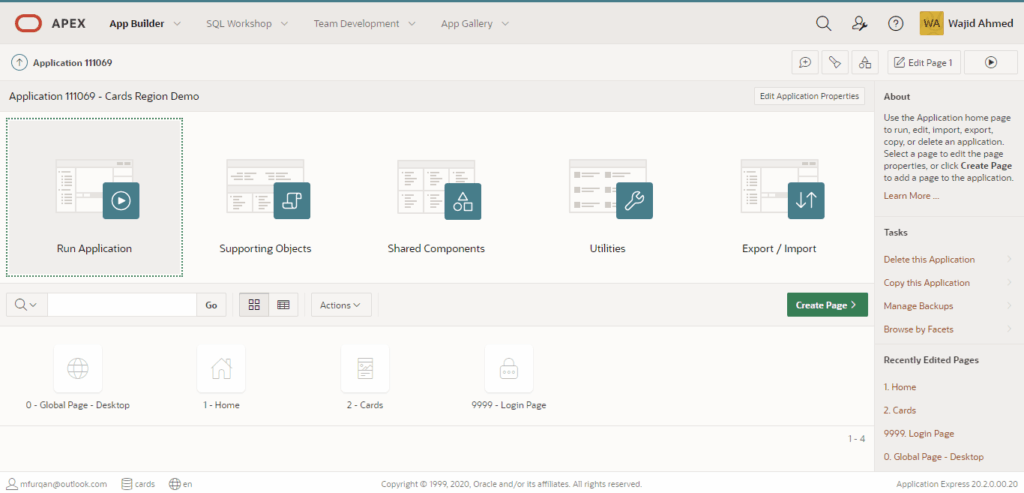
Task: Go up using the Application 111069 arrow icon
Action: tap(20, 63)
